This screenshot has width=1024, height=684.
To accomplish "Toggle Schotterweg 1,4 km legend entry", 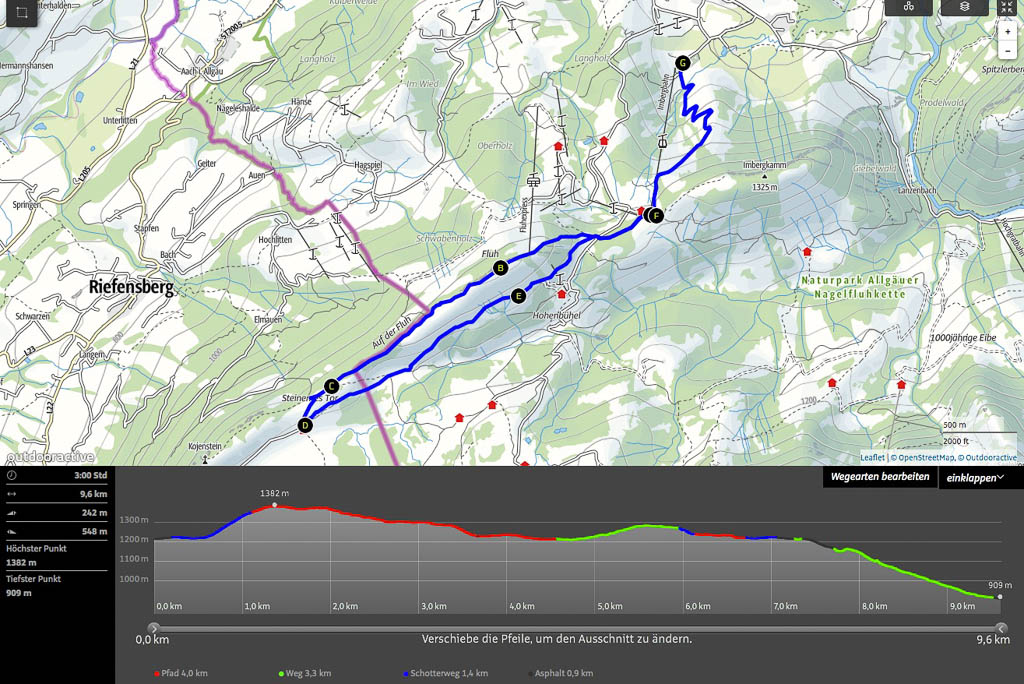I will point(436,674).
